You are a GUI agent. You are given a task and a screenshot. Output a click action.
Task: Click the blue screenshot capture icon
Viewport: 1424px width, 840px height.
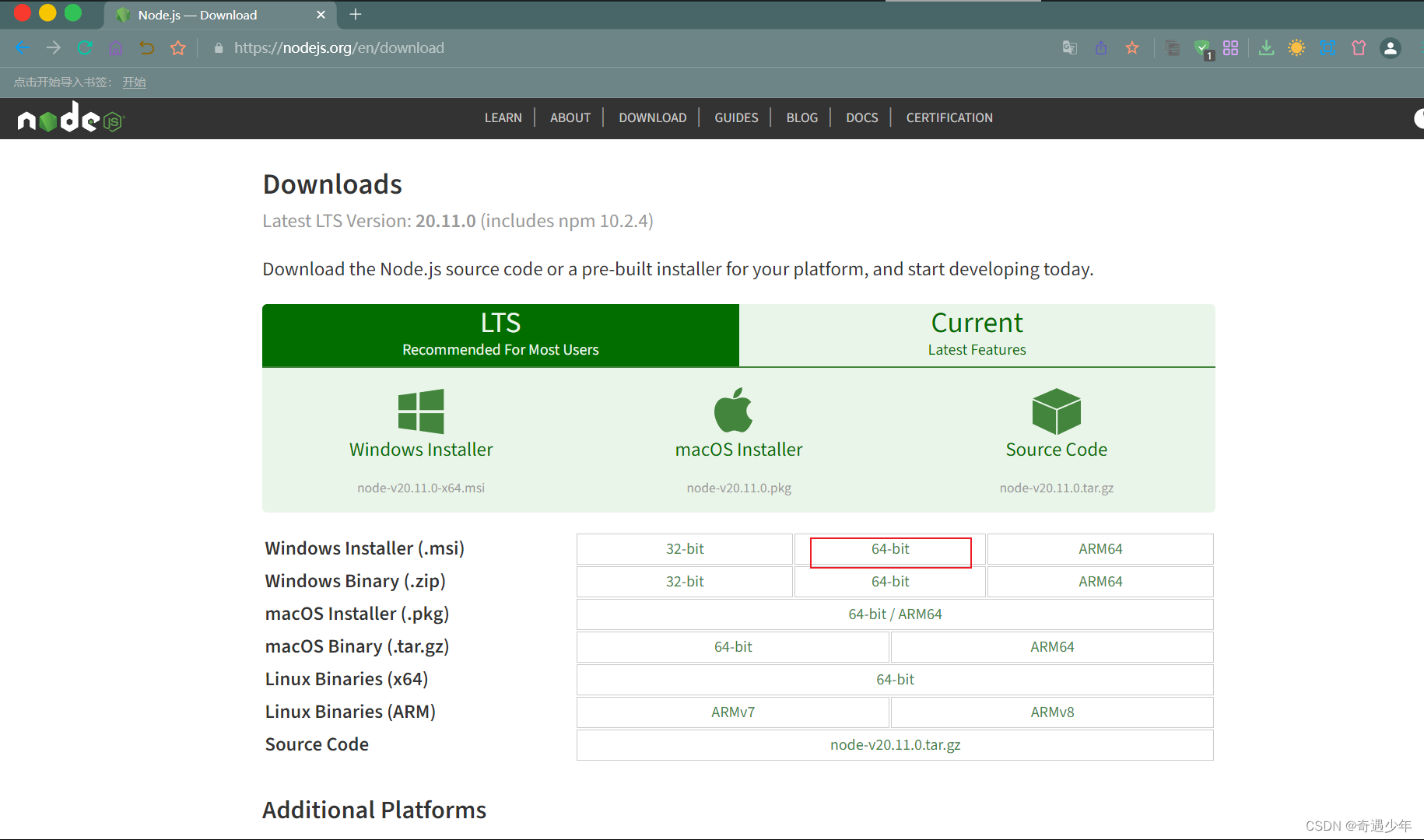(x=1328, y=47)
